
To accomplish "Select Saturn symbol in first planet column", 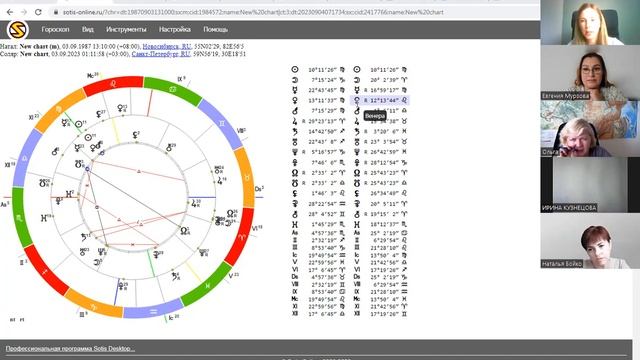I will click(295, 131).
